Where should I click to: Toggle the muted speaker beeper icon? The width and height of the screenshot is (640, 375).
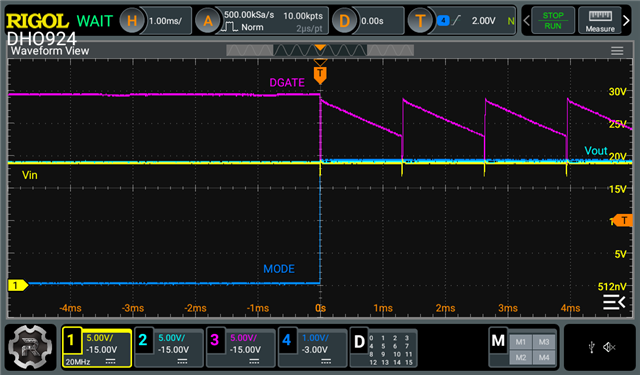[609, 347]
